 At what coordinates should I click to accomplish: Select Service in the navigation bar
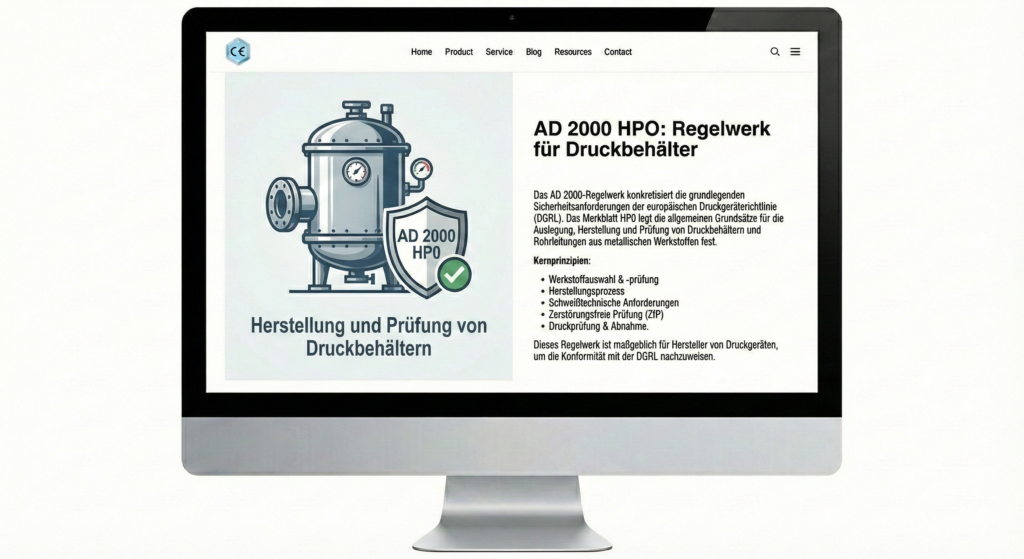[x=499, y=52]
